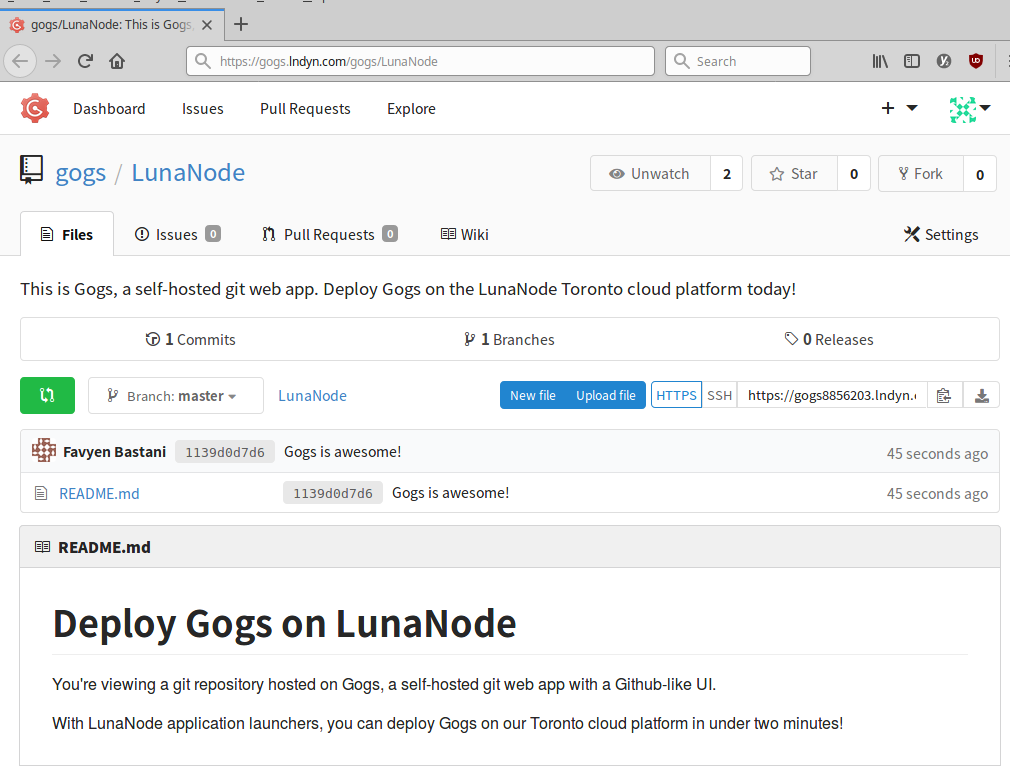Screen dimensions: 1010x775
Task: Switch to the Files tab
Action: 67,234
